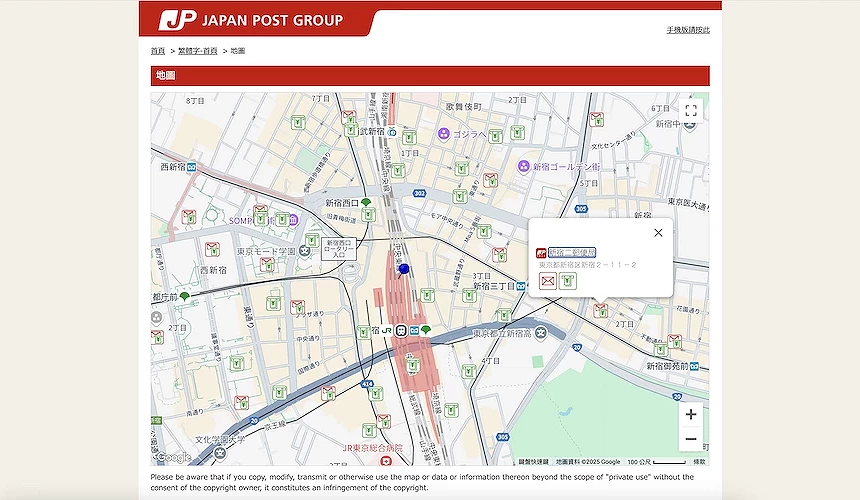Click the 地圖 red section heading

(430, 76)
